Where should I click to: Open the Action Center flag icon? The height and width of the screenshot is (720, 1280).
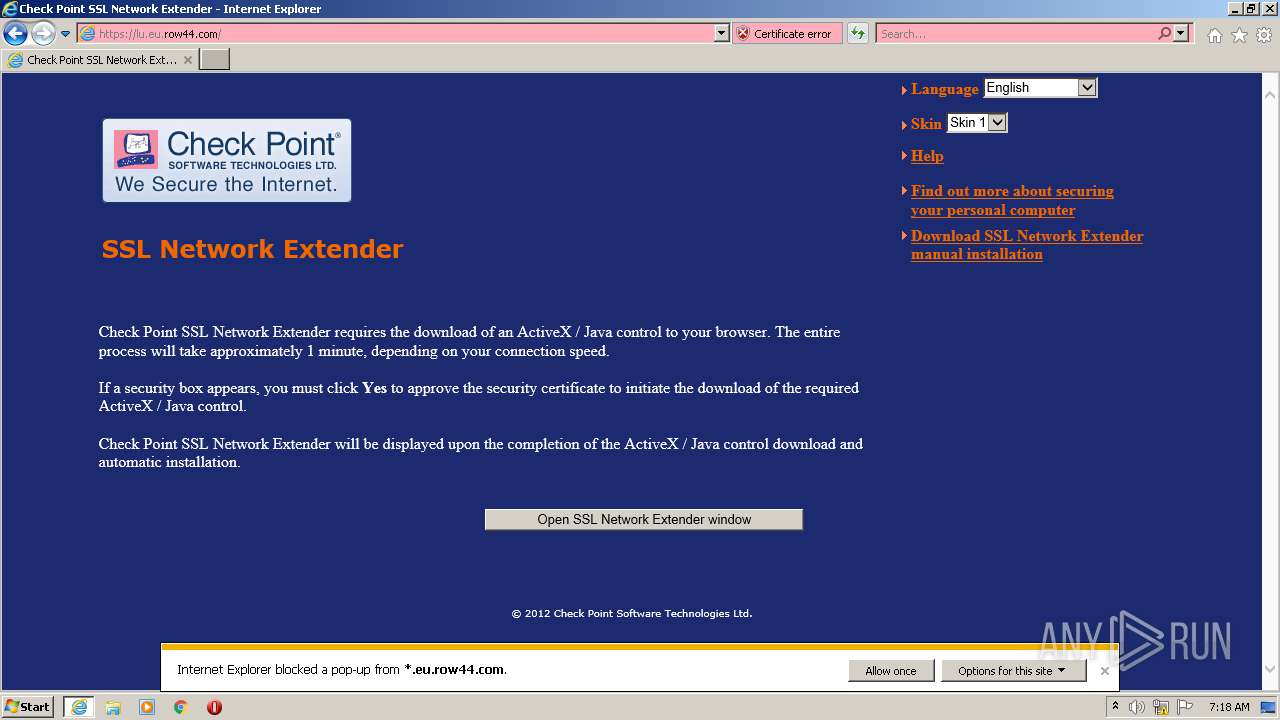[x=1186, y=707]
